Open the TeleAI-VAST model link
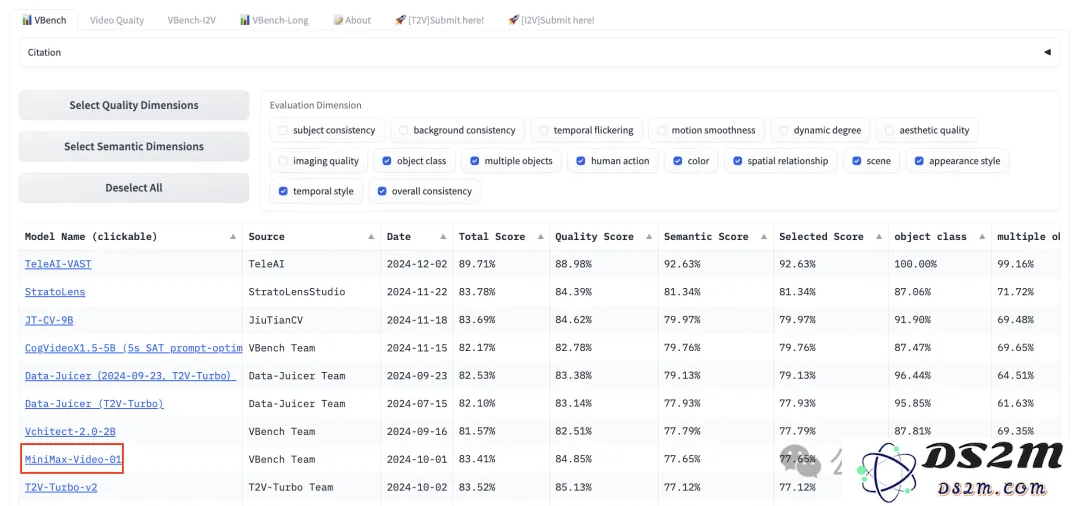This screenshot has height=506, width=1080. [x=58, y=264]
